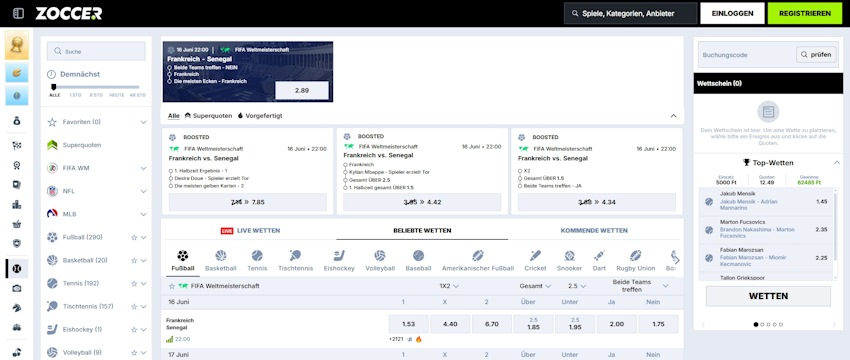Open the statistics bars icon beside 22:00
Image resolution: width=850 pixels, height=360 pixels.
point(169,339)
